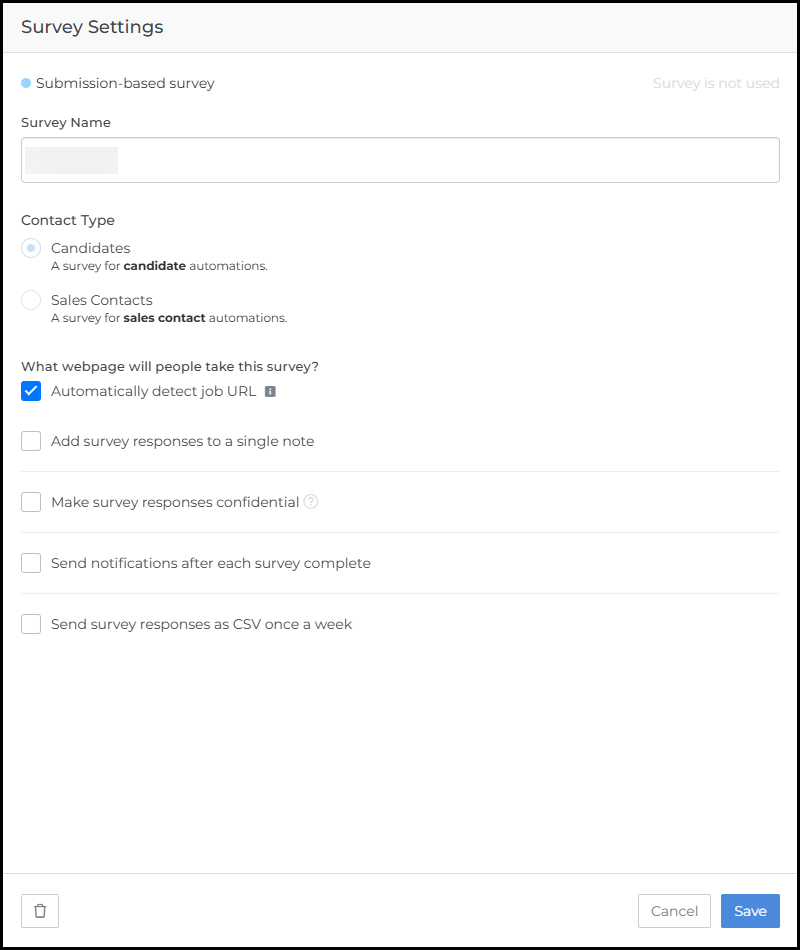
Task: Check Send survey responses as CSV weekly
Action: coord(31,624)
